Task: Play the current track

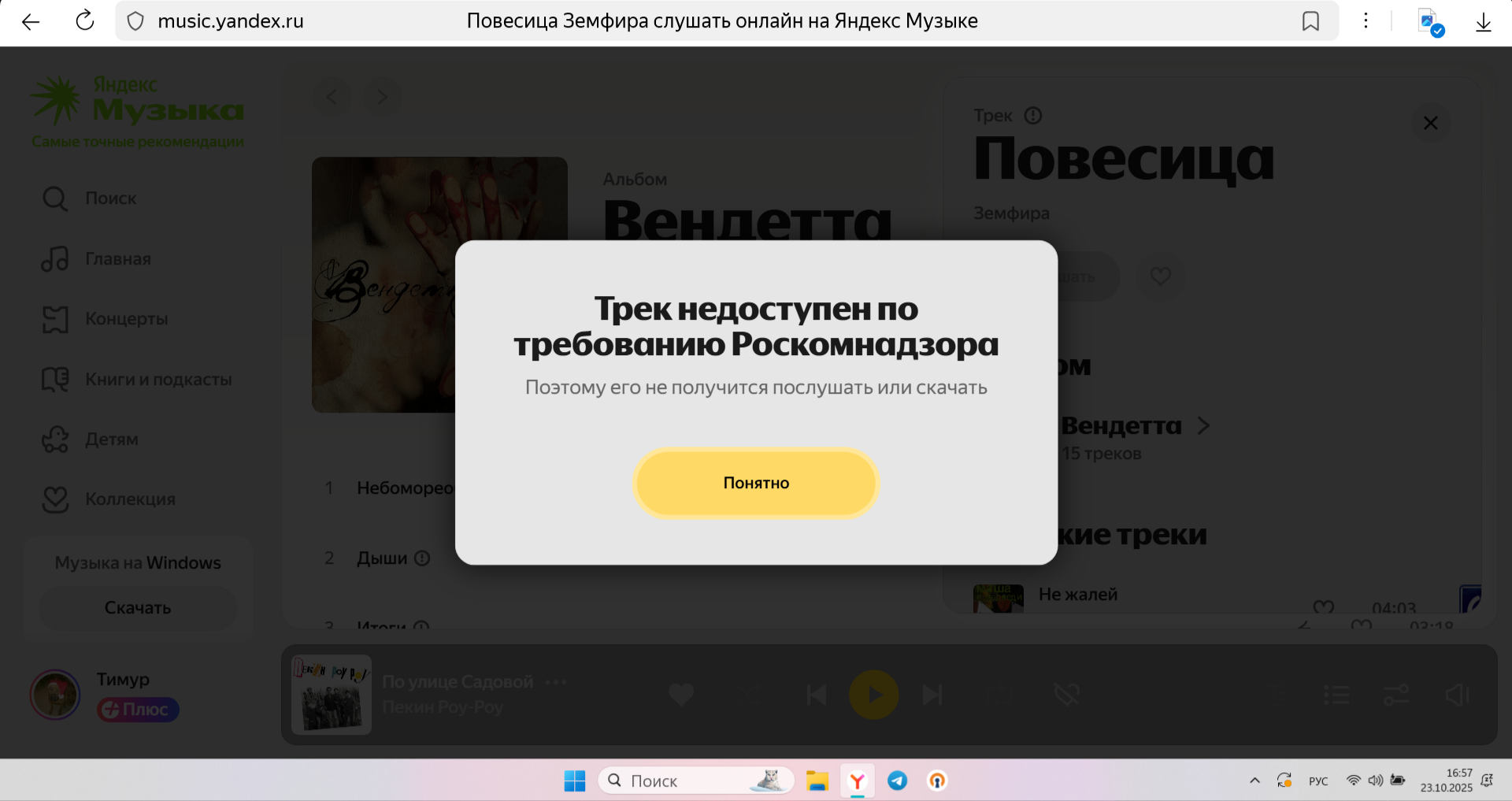Action: coord(874,695)
